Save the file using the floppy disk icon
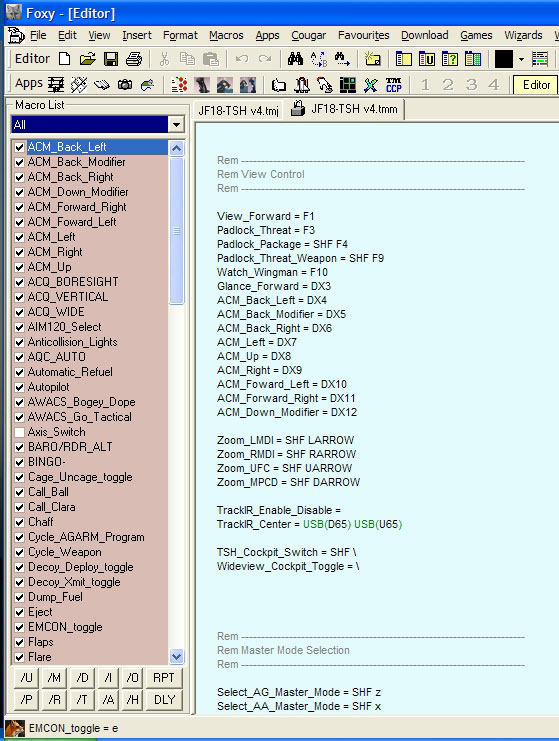 (x=111, y=59)
